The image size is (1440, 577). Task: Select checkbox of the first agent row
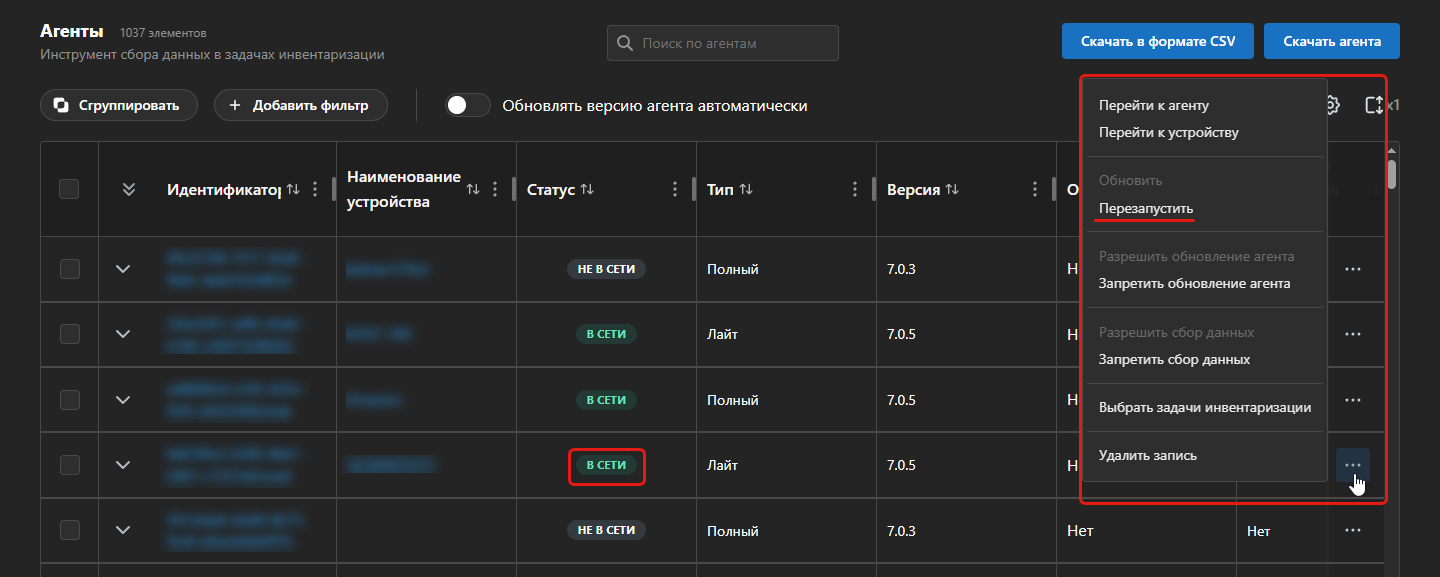[x=69, y=269]
